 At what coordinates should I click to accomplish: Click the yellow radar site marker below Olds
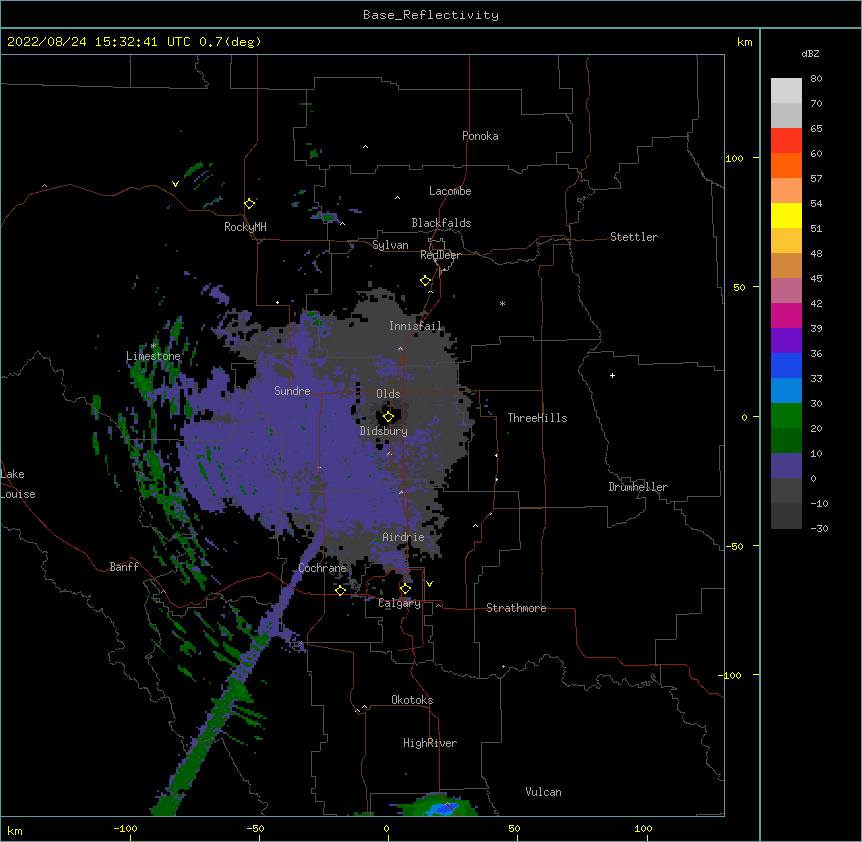pos(388,416)
